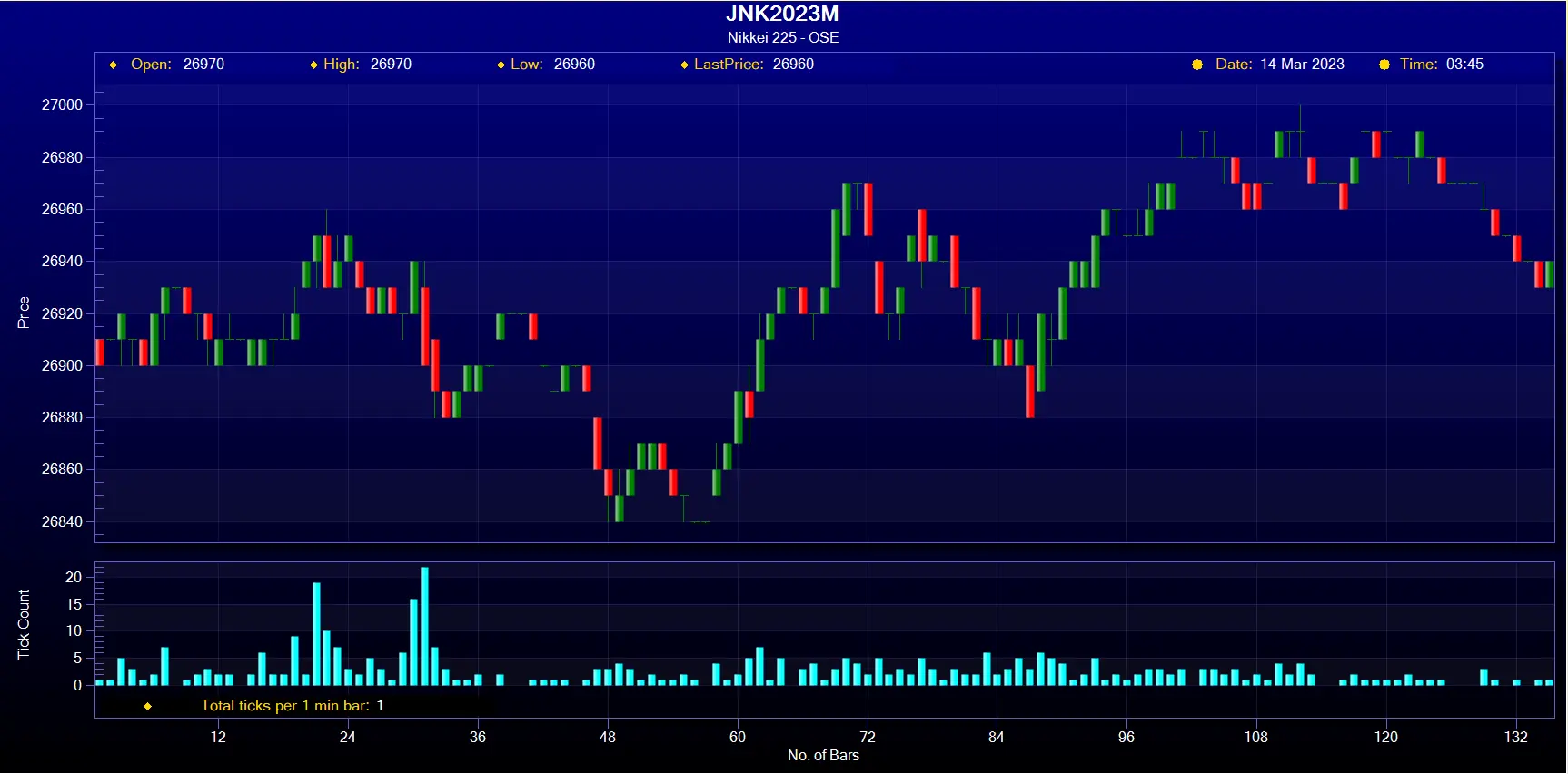1568x774 pixels.
Task: Click the 24 bar number axis label
Action: tap(348, 737)
